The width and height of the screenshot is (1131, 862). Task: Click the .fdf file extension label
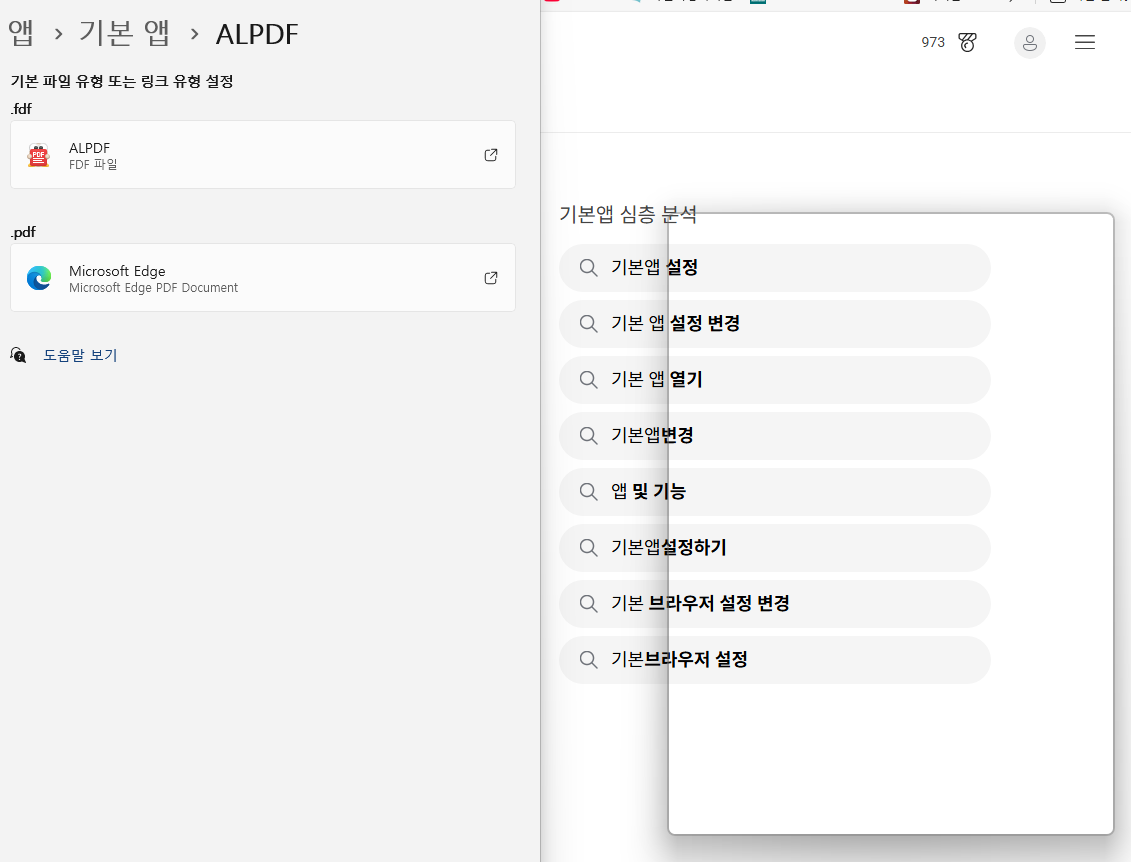[x=21, y=109]
